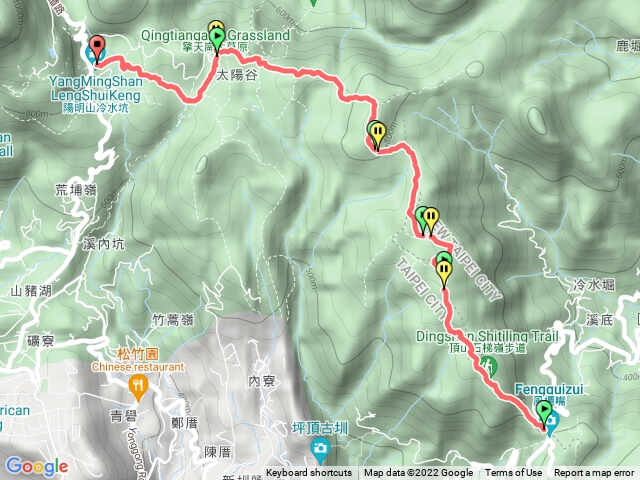
Task: Click the Dingshan Shitiling Trail hiker icon
Action: (x=488, y=366)
